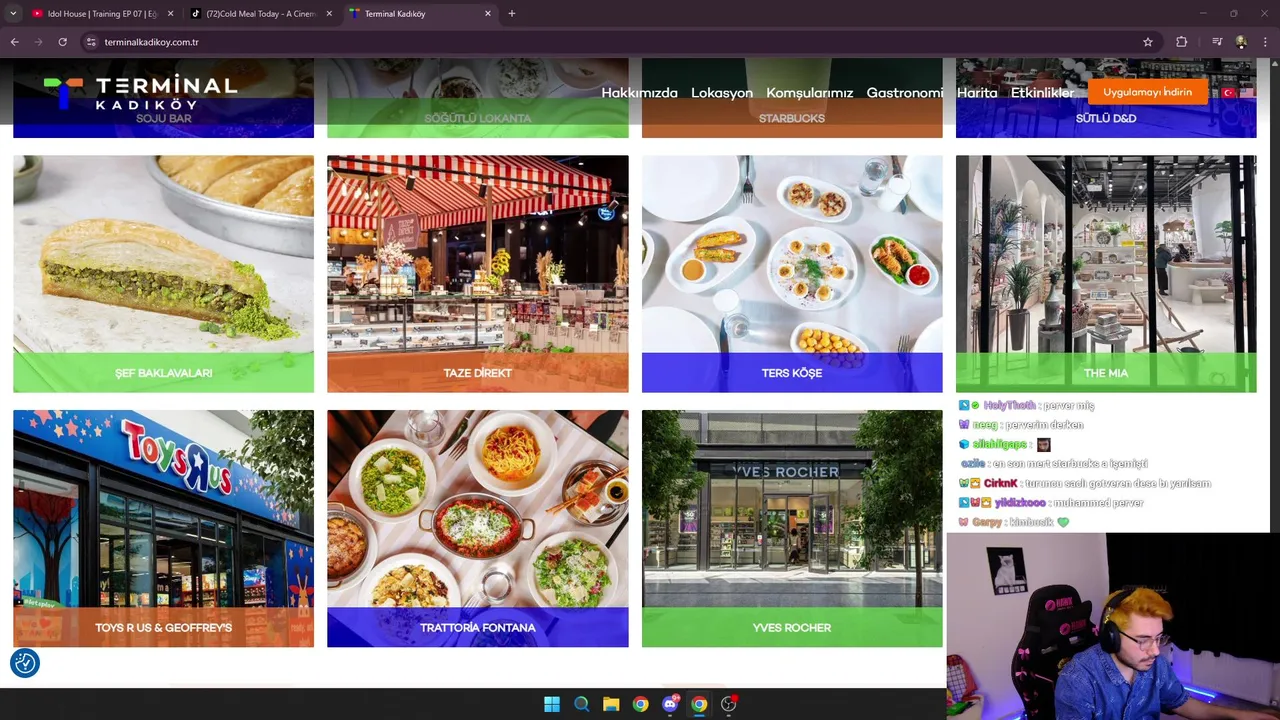The image size is (1280, 720).
Task: Open the Yves Rocher card
Action: pyautogui.click(x=792, y=528)
